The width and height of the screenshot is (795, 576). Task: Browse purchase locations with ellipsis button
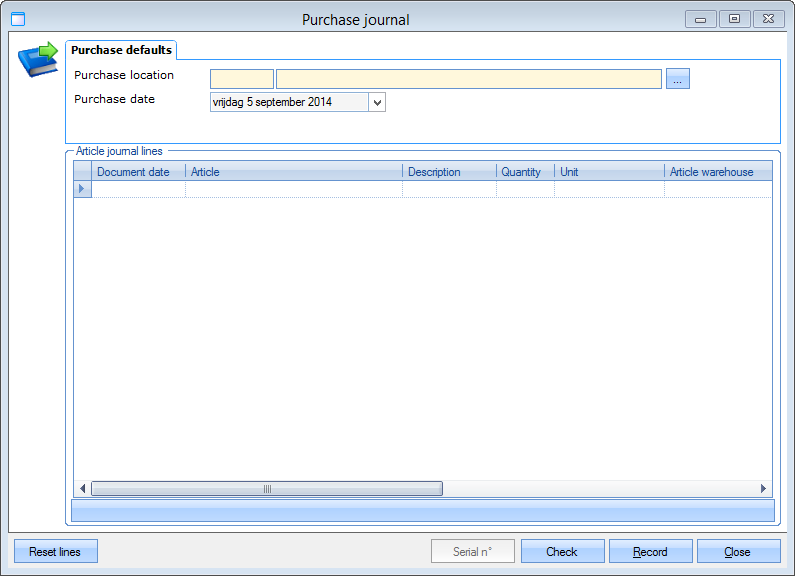[678, 79]
